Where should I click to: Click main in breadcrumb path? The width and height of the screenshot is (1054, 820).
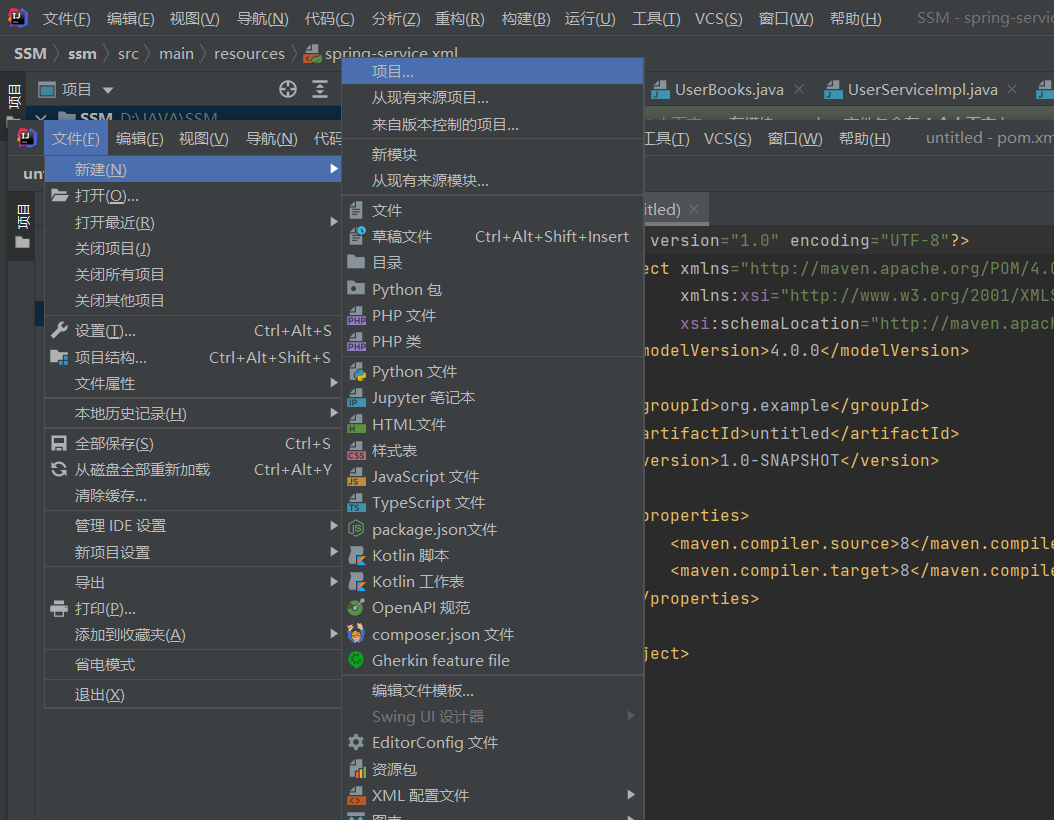[176, 54]
